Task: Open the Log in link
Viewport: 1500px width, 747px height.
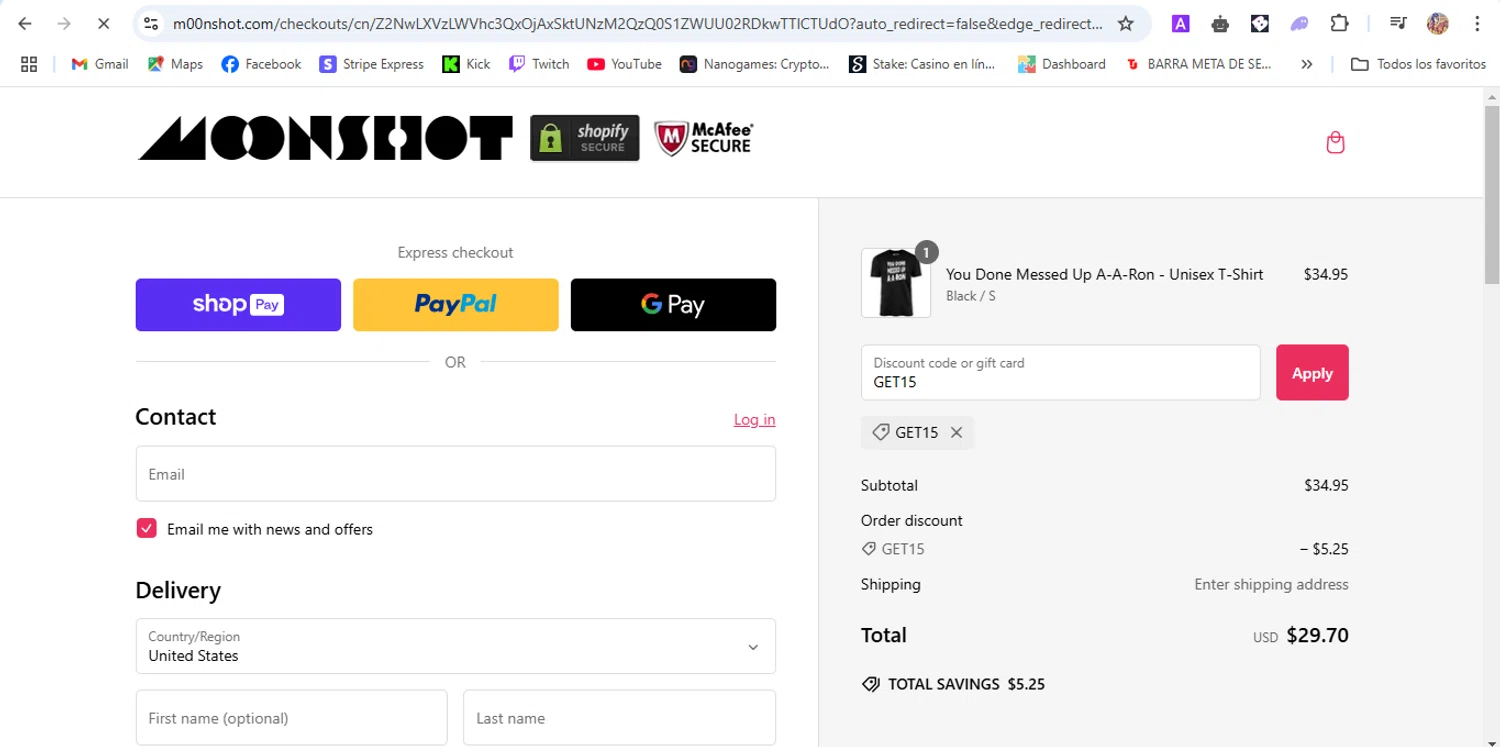Action: click(x=755, y=420)
